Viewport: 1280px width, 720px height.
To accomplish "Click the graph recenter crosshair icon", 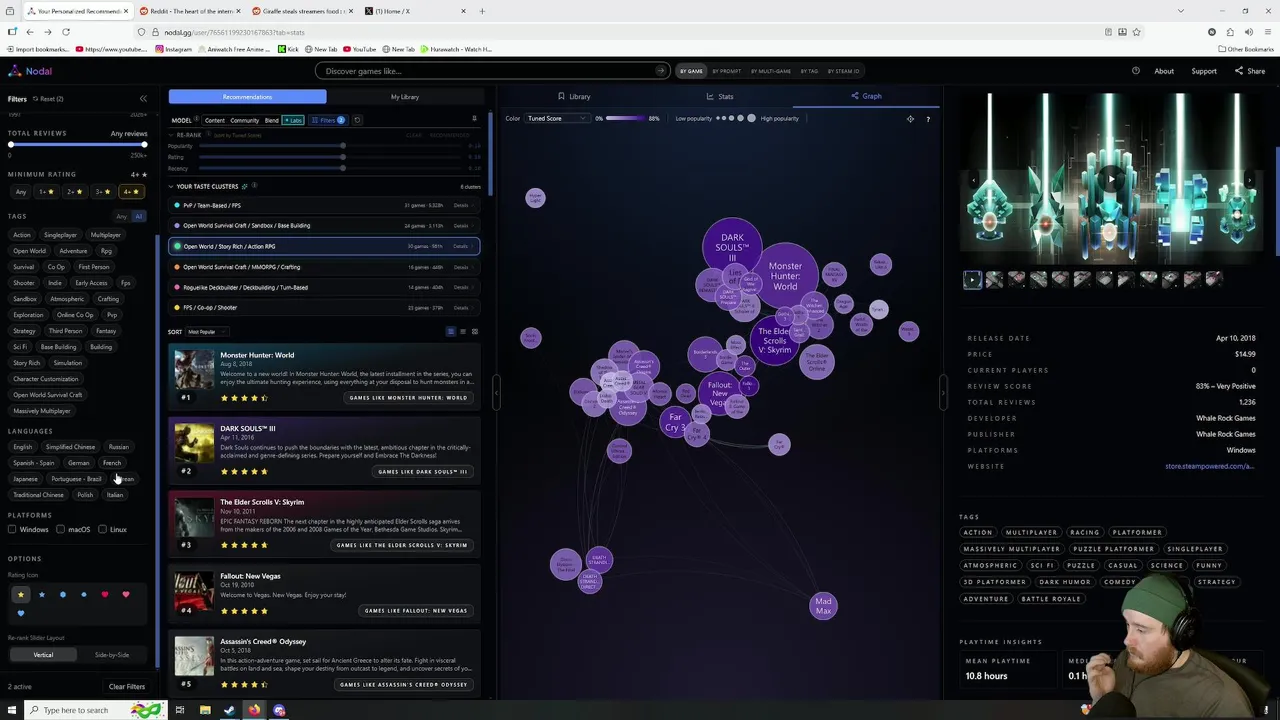I will 910,119.
